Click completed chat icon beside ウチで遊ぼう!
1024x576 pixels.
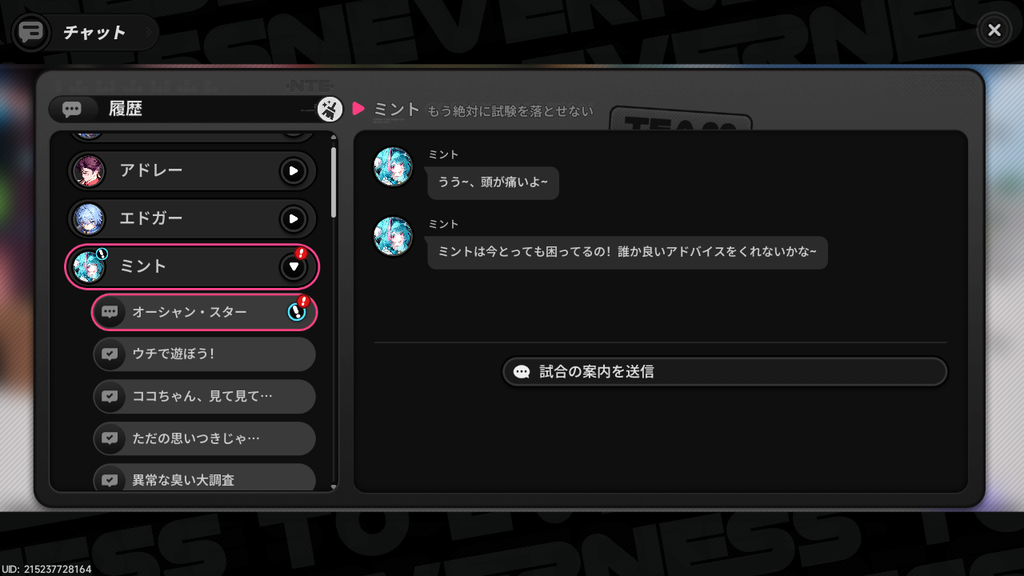coord(110,354)
